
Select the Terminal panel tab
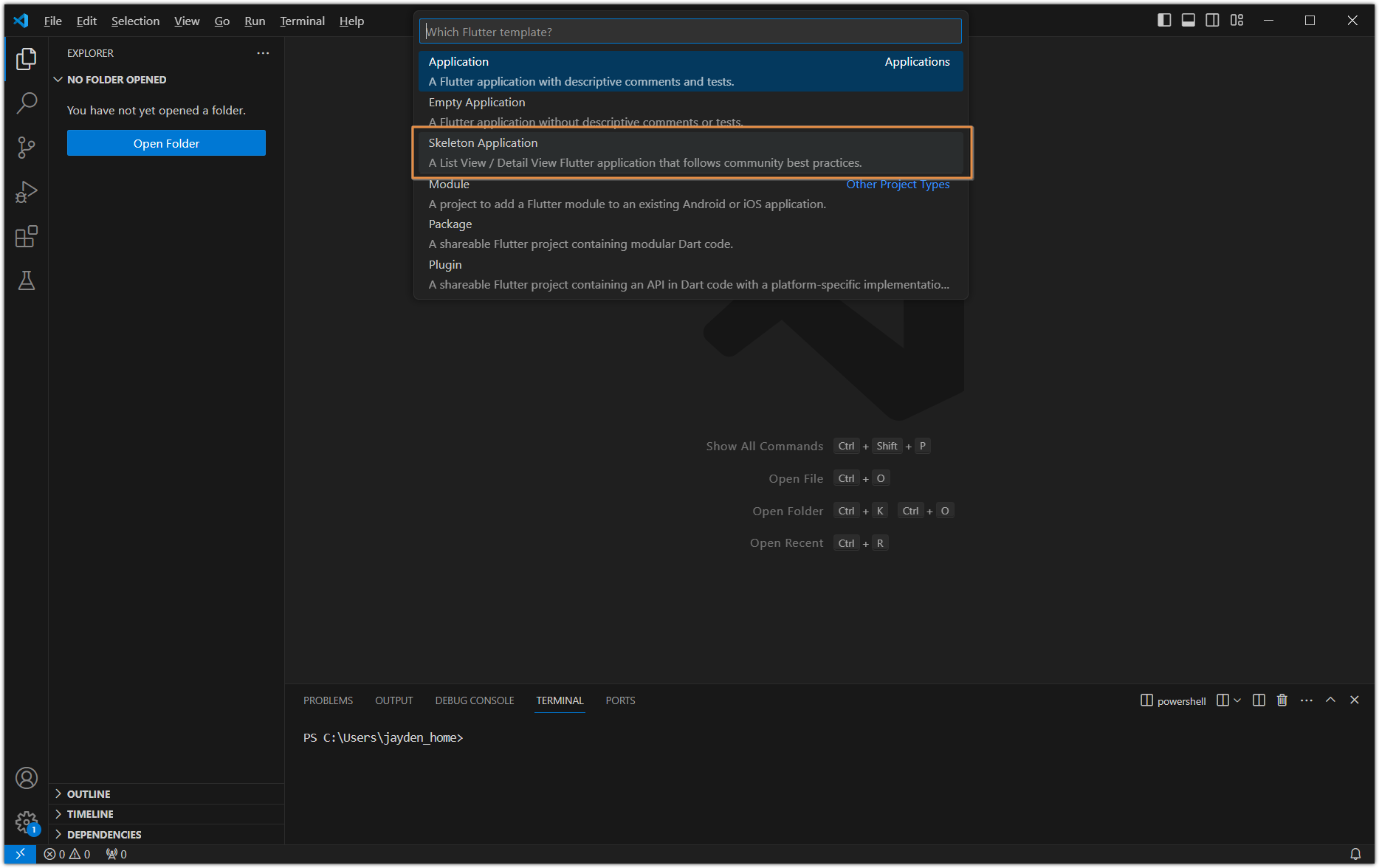click(x=560, y=700)
